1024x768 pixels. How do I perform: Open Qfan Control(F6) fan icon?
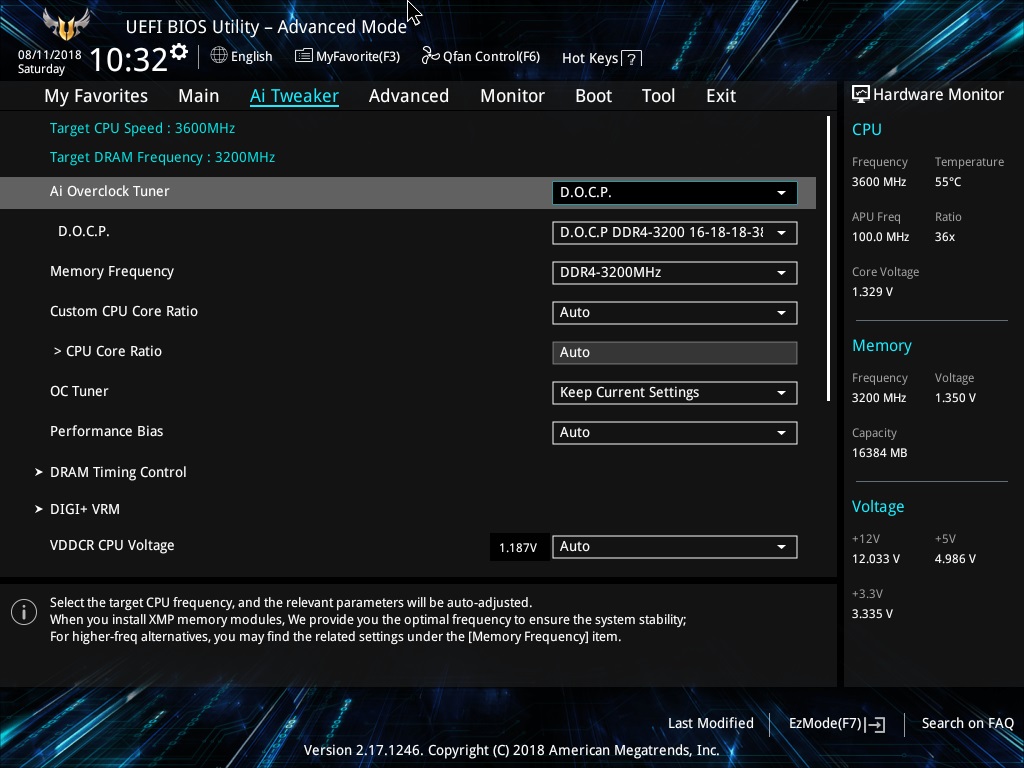(x=430, y=56)
